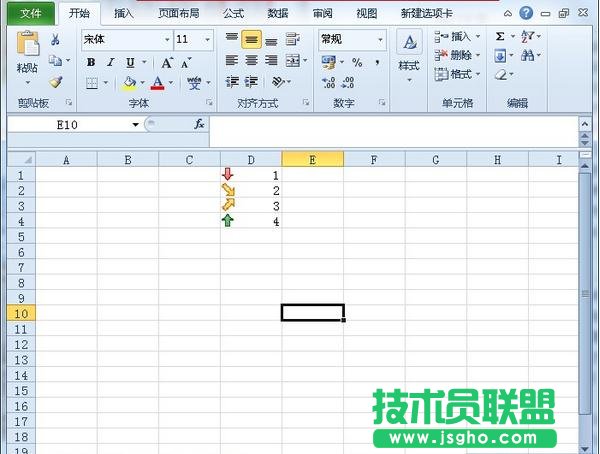Image resolution: width=600 pixels, height=454 pixels.
Task: Open the 公式 ribbon tab
Action: [233, 14]
